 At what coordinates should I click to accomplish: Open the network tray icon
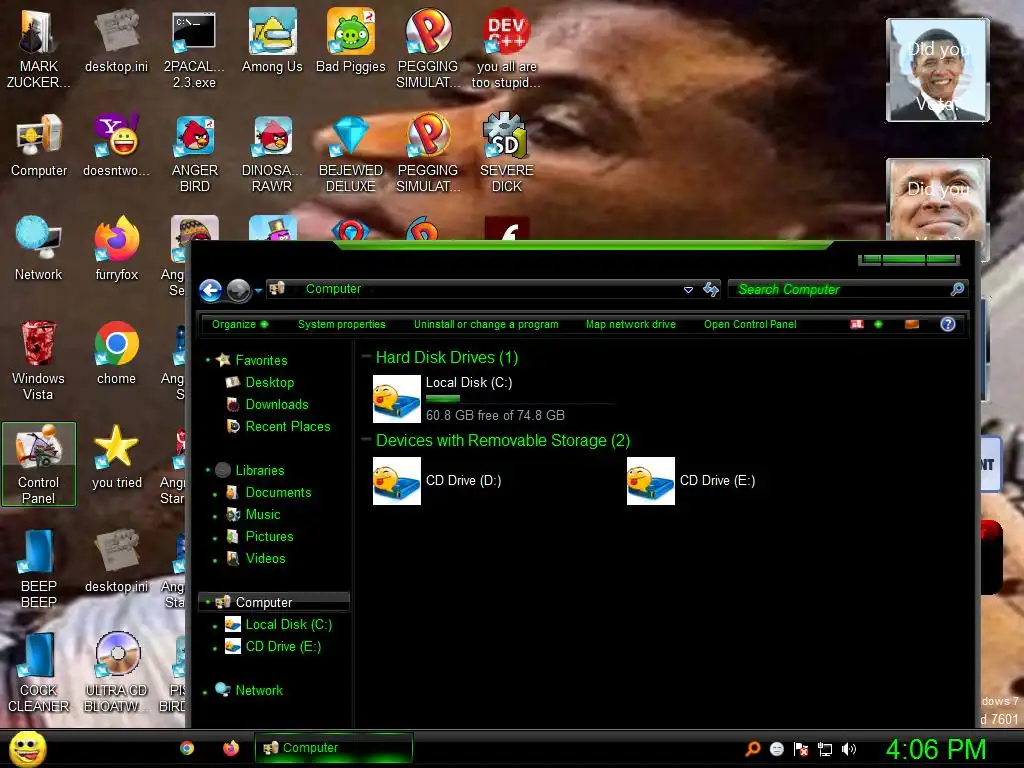(x=825, y=749)
